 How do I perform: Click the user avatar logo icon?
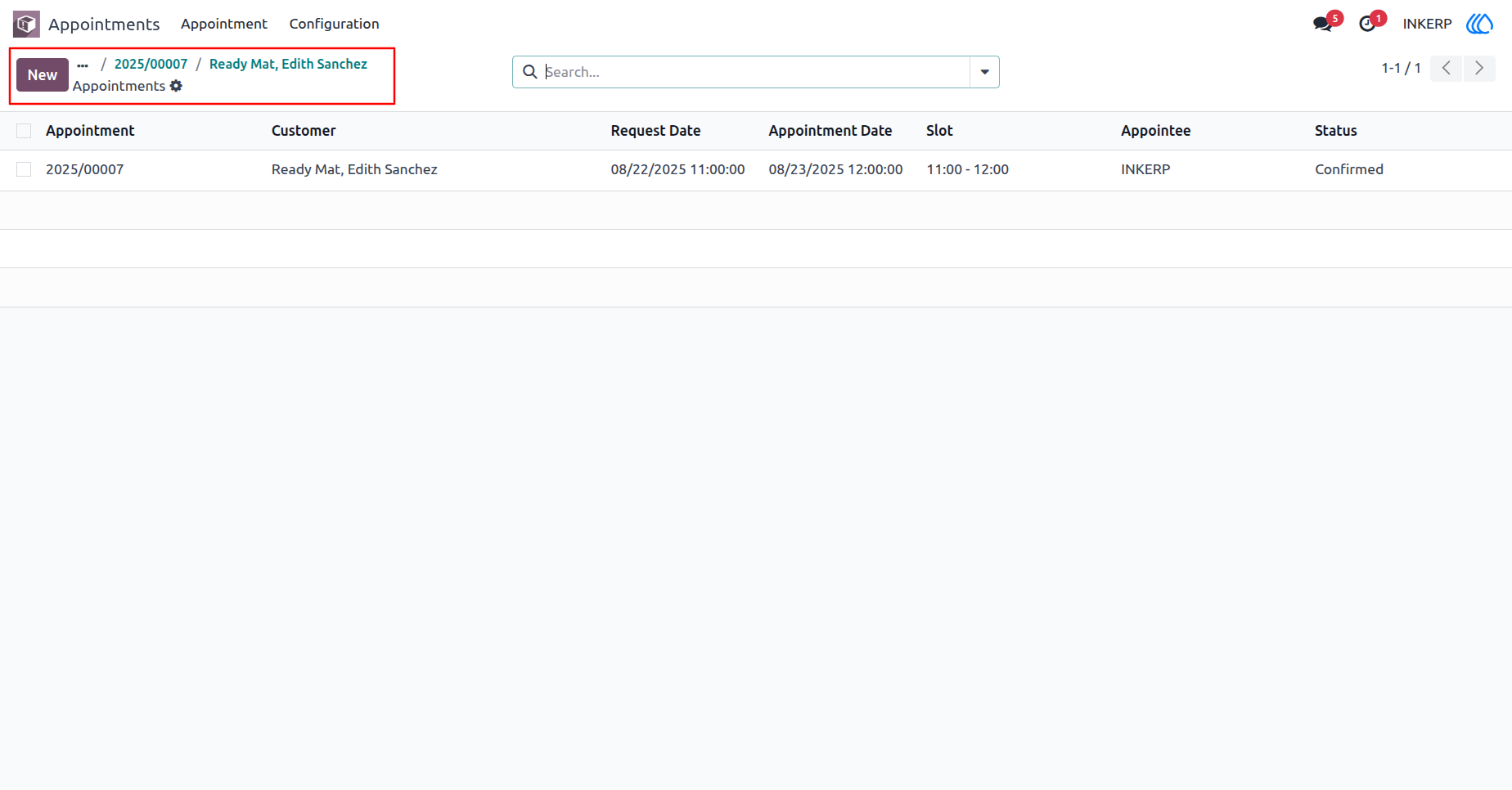(x=1479, y=24)
